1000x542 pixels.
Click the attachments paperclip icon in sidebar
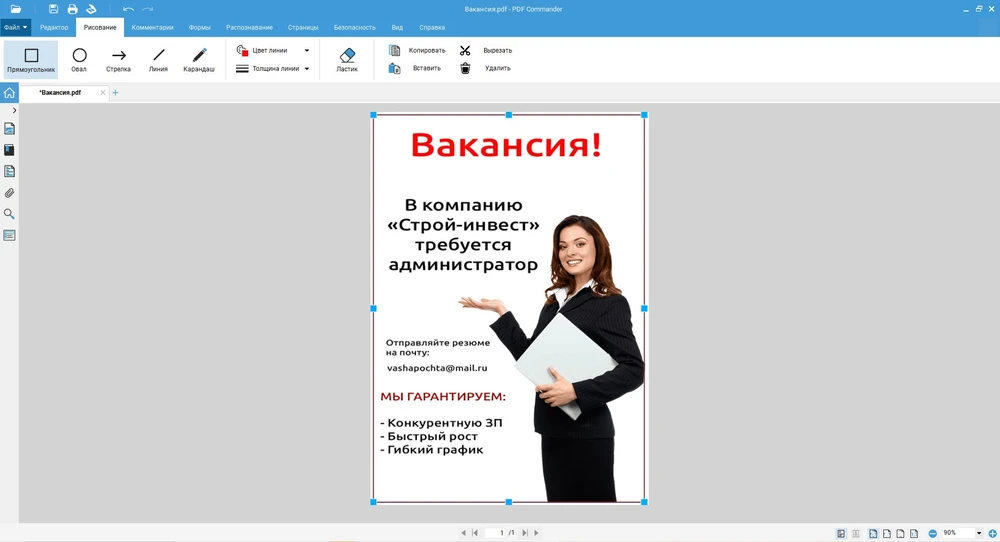click(10, 193)
